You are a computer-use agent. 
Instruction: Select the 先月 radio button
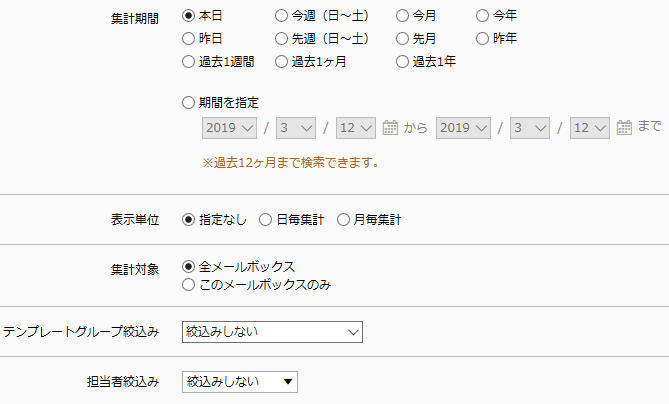click(402, 39)
